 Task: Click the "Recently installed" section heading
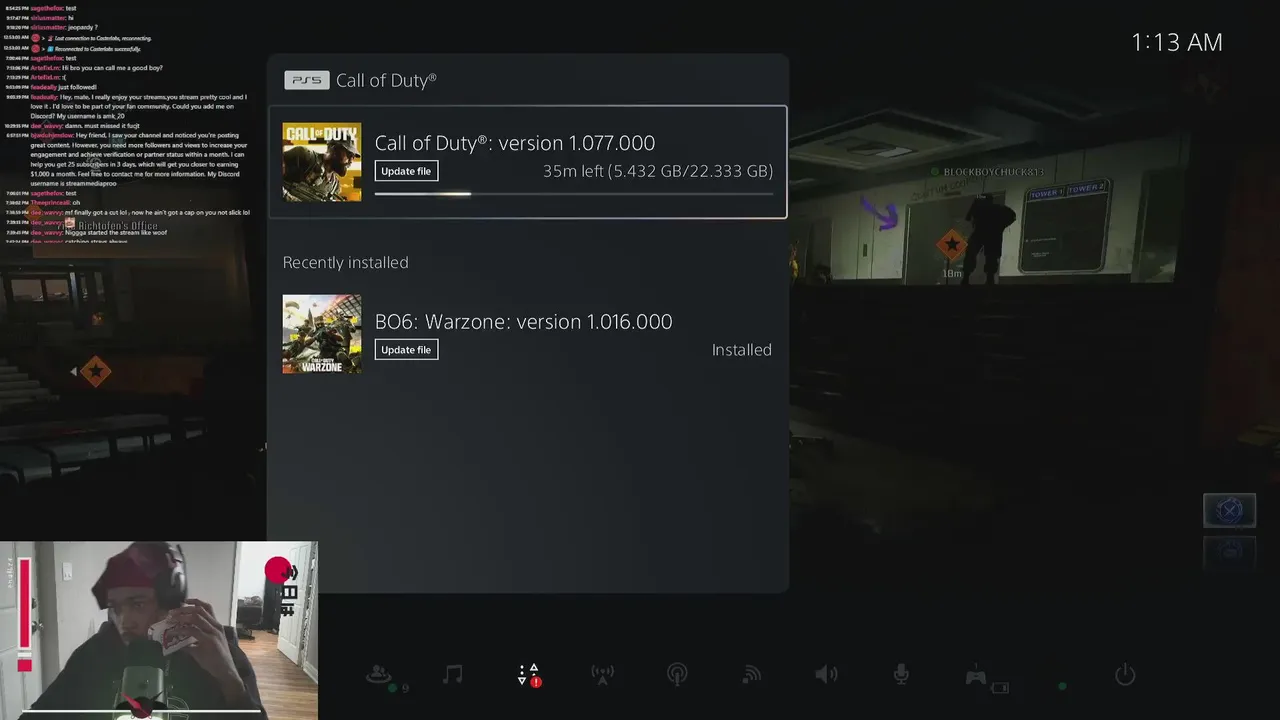346,262
